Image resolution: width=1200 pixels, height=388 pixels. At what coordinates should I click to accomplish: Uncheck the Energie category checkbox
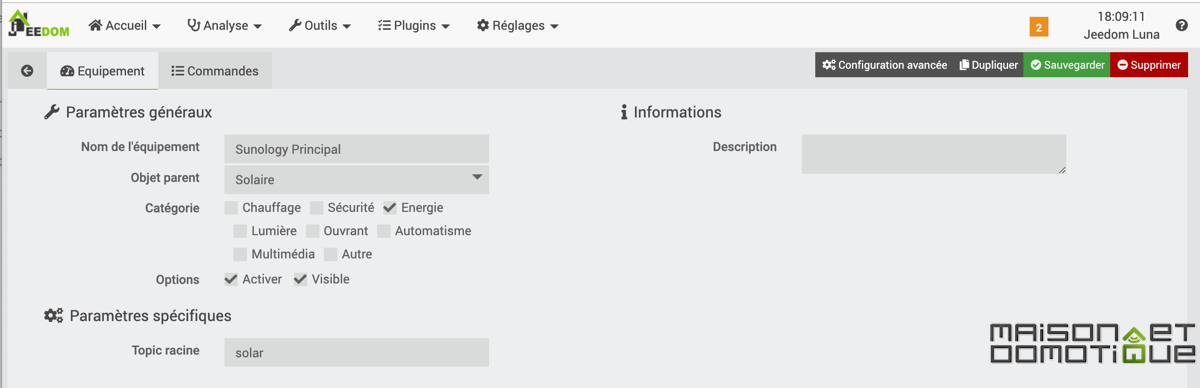tap(390, 208)
